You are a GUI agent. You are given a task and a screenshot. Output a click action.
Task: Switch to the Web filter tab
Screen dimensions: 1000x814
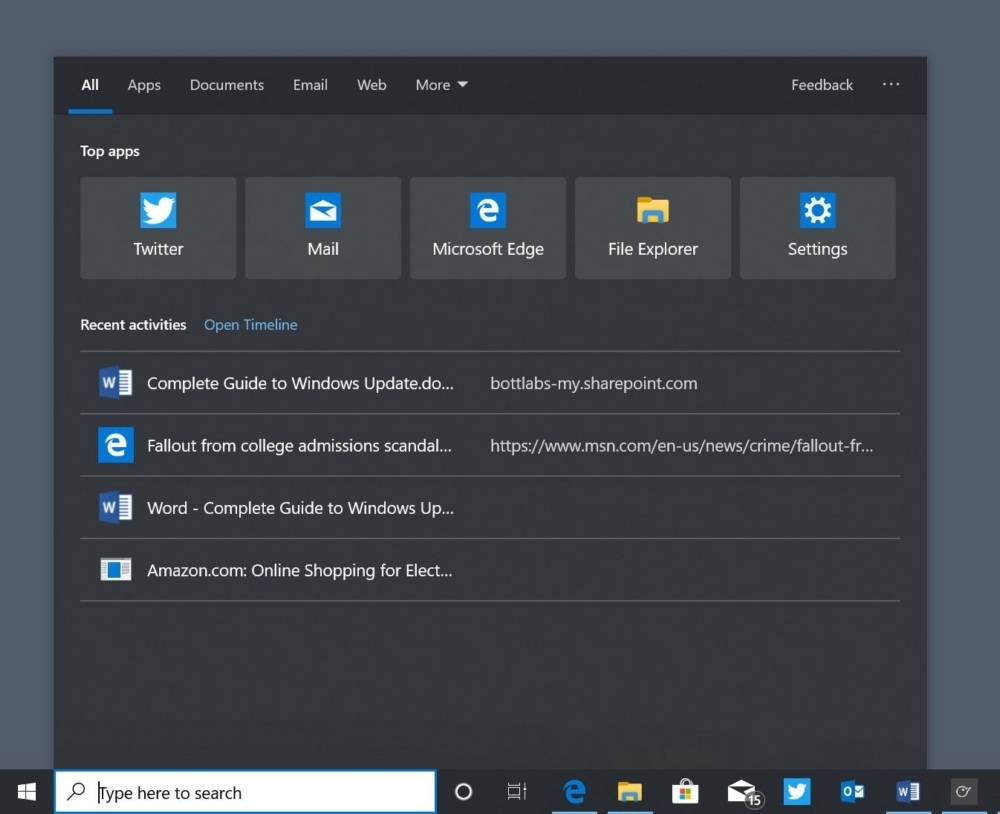point(371,85)
